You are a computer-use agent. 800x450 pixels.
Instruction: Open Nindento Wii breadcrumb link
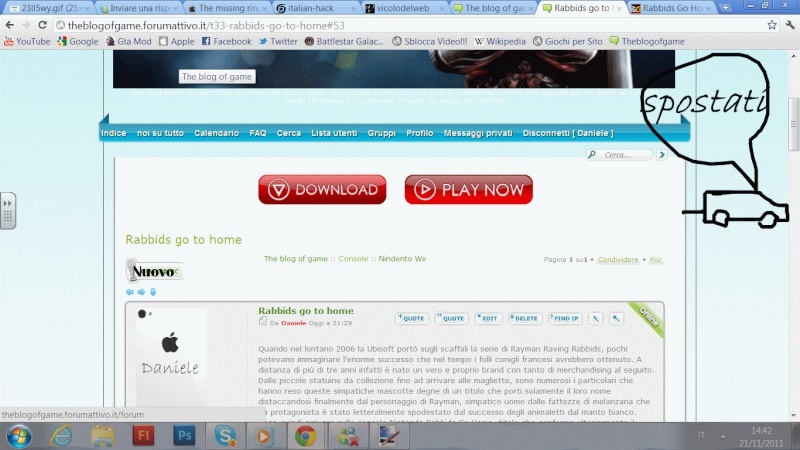[402, 259]
